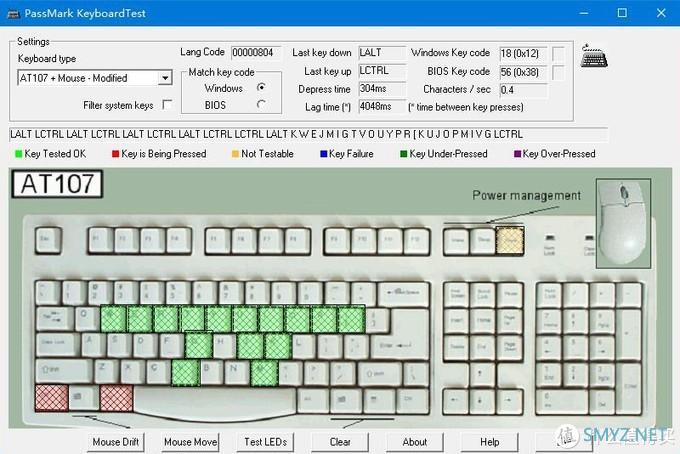The image size is (680, 454).
Task: Click the Windows Key code field 18 (0x12)
Action: tap(523, 53)
